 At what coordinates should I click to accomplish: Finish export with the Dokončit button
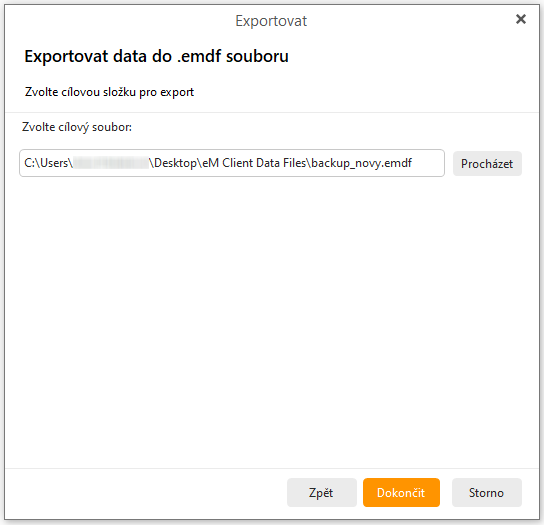(x=401, y=492)
